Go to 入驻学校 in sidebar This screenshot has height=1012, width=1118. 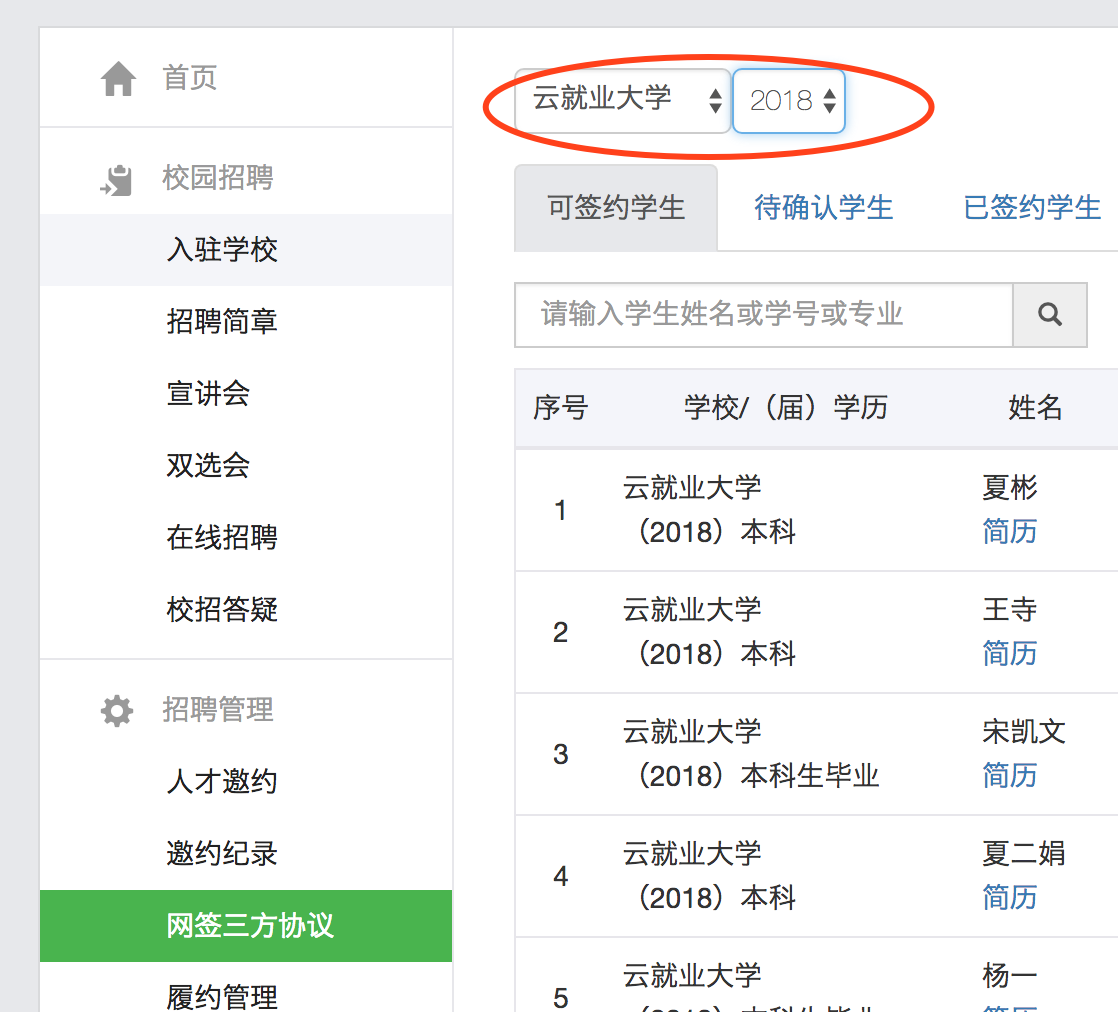222,250
